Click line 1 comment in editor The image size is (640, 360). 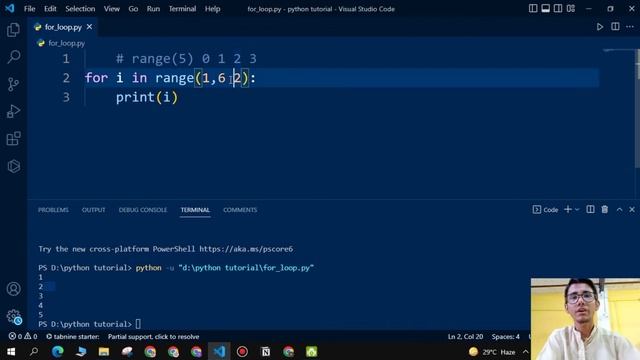(186, 59)
